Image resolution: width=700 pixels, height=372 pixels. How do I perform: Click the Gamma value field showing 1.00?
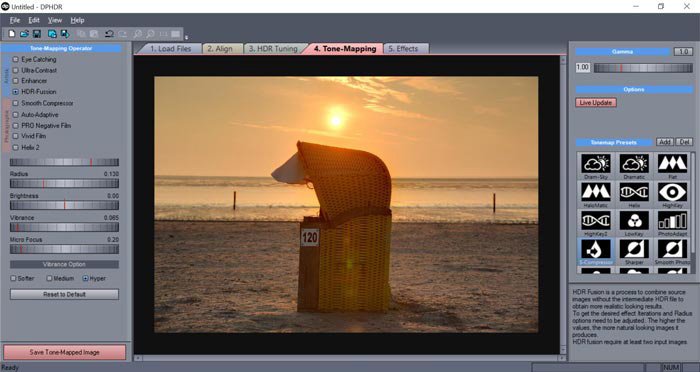click(583, 67)
